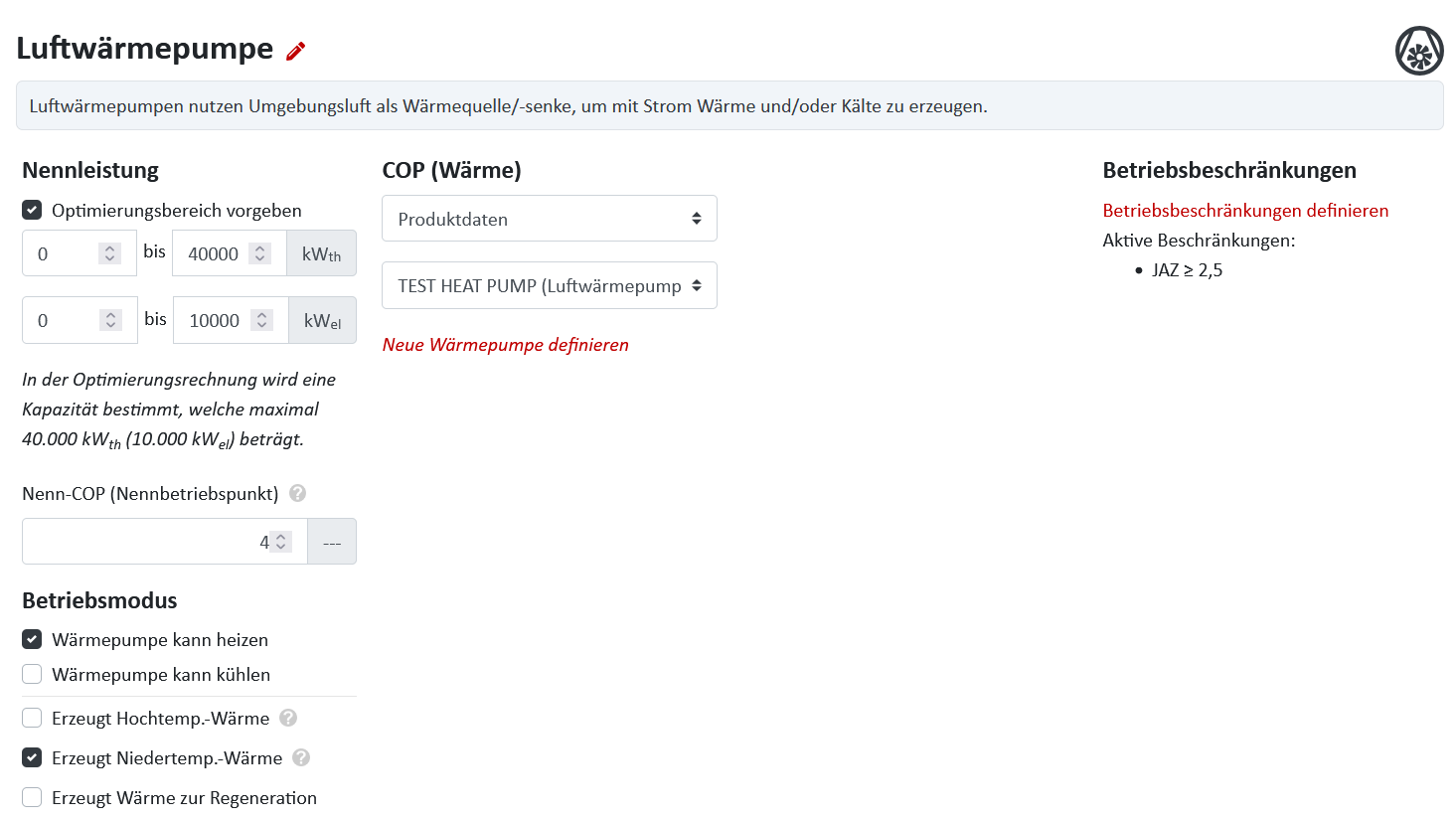Click the '---' unit box beside Nenn-COP

coord(332,542)
